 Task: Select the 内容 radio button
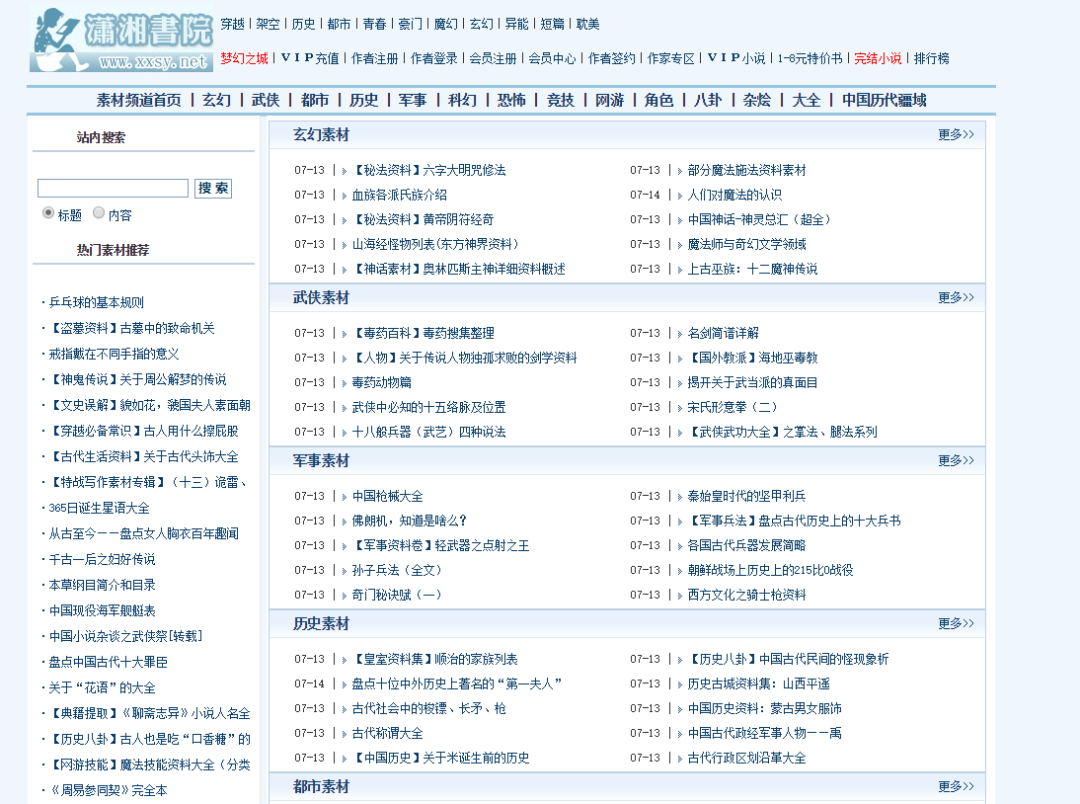tap(99, 213)
